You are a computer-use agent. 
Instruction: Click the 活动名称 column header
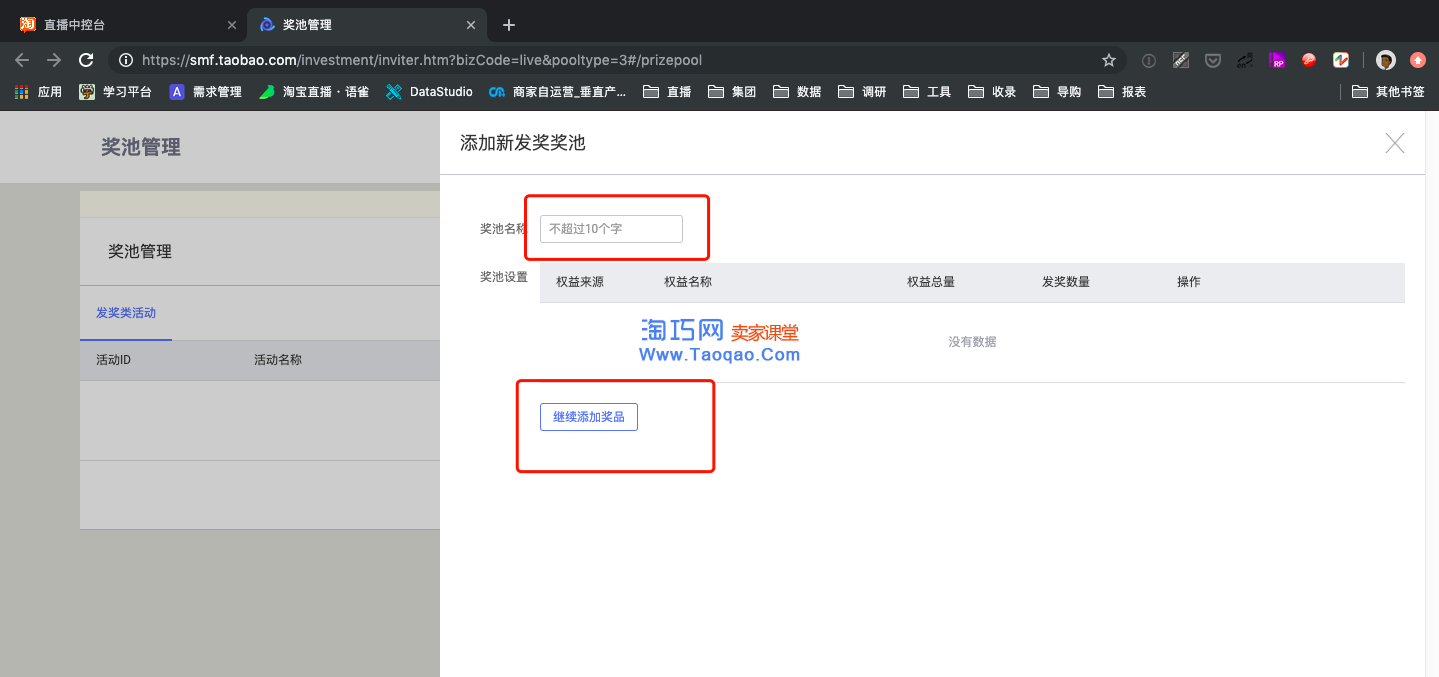pos(278,360)
